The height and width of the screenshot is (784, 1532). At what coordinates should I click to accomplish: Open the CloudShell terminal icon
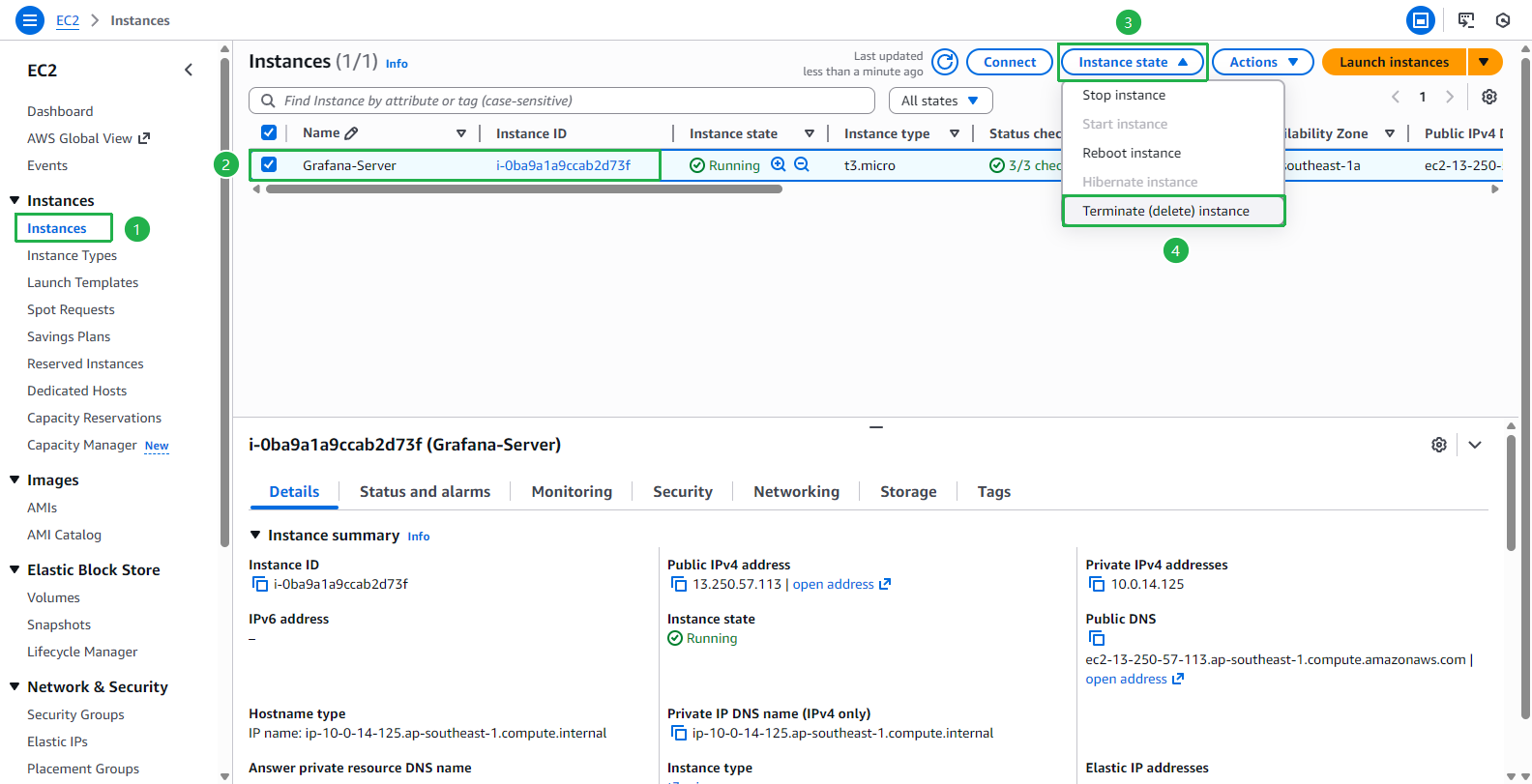click(x=1466, y=20)
